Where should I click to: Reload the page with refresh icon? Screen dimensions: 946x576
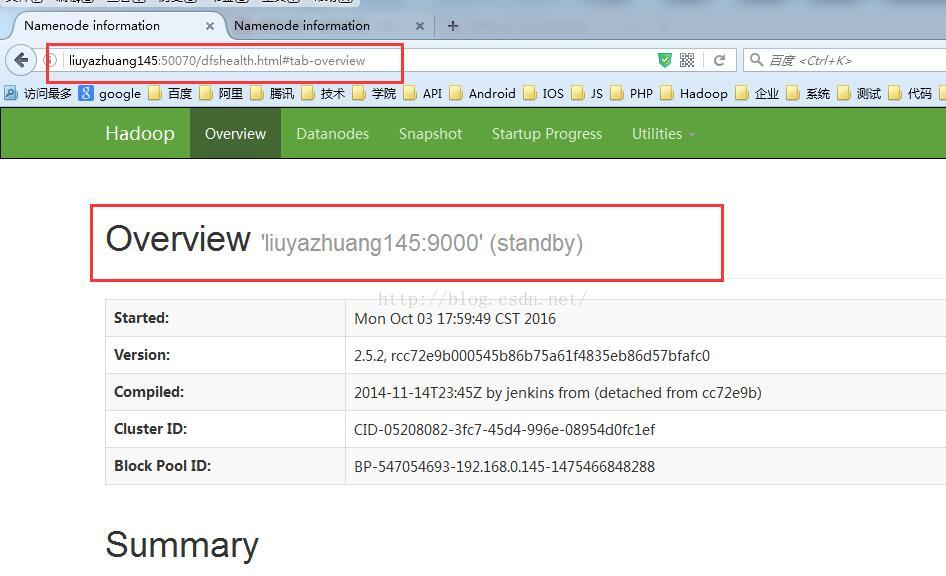click(719, 60)
